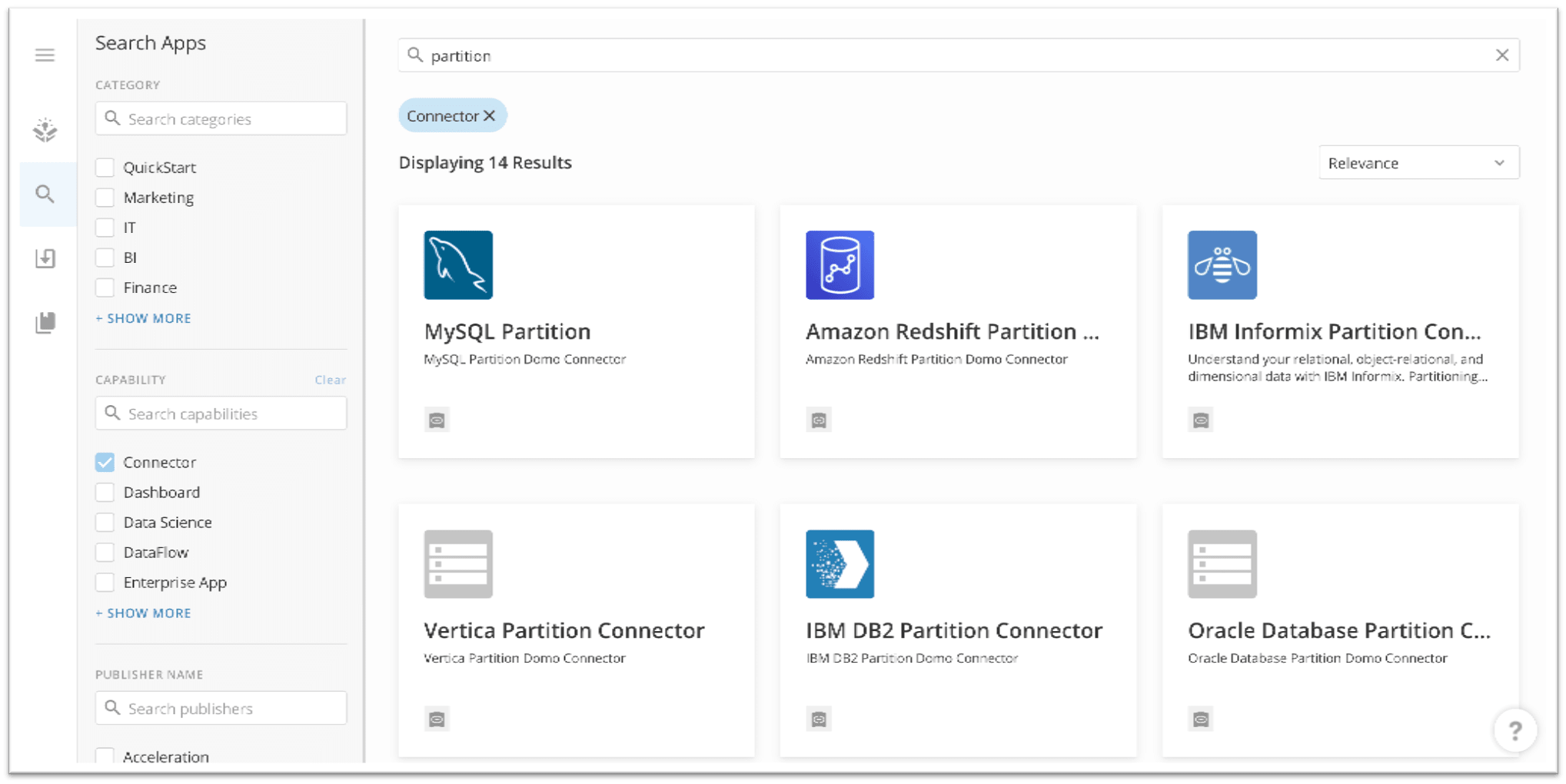Open the MySQL Partition title
This screenshot has height=784, width=1566.
coord(507,331)
